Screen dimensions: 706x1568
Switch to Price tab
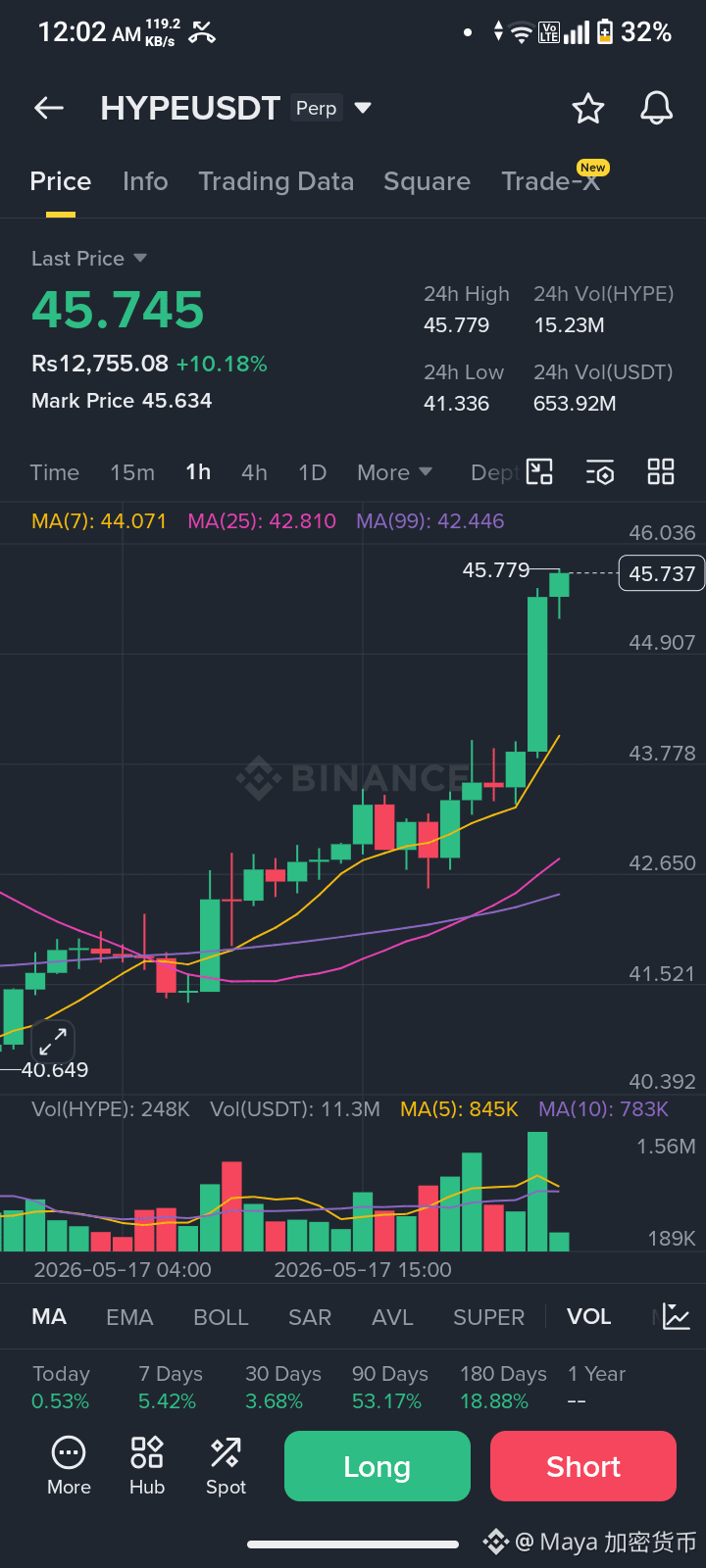pyautogui.click(x=61, y=181)
